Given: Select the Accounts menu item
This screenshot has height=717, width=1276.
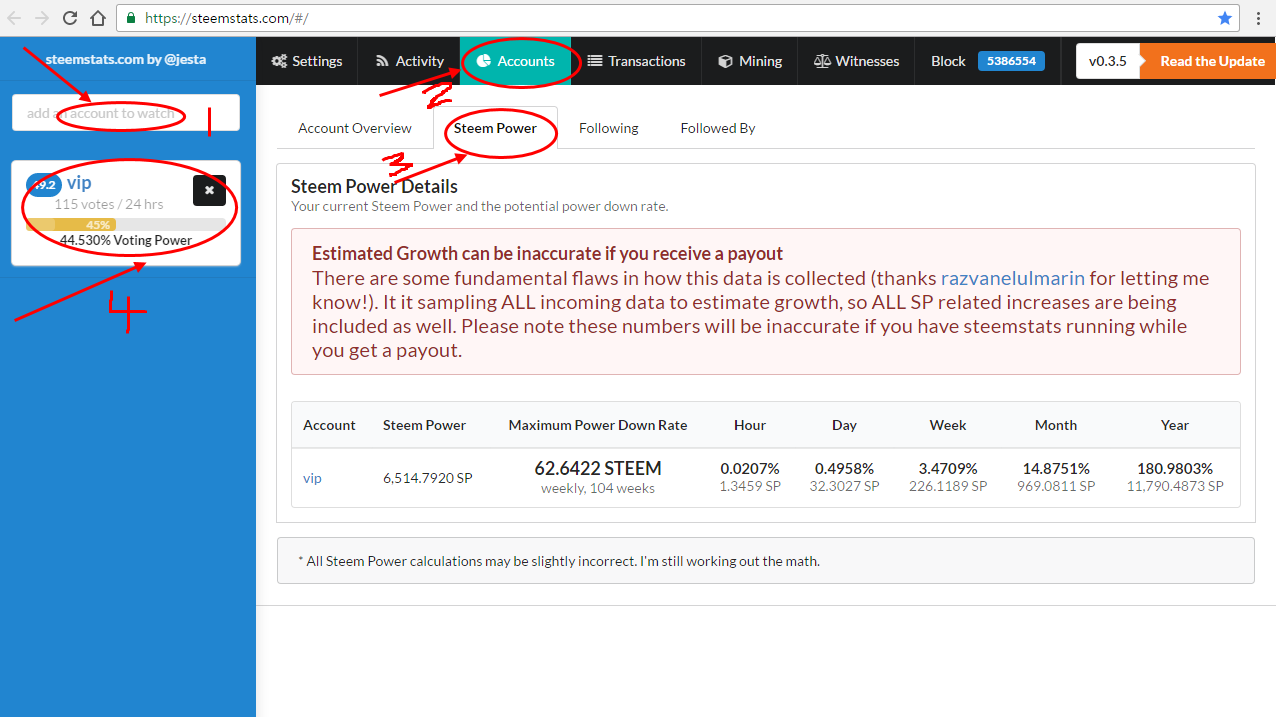Looking at the screenshot, I should pyautogui.click(x=515, y=61).
